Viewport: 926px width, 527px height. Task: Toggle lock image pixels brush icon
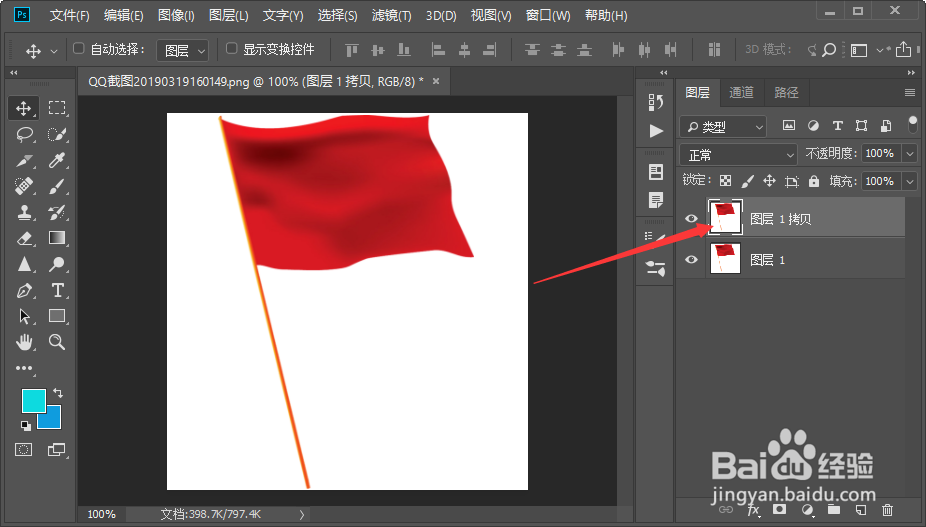tap(747, 181)
